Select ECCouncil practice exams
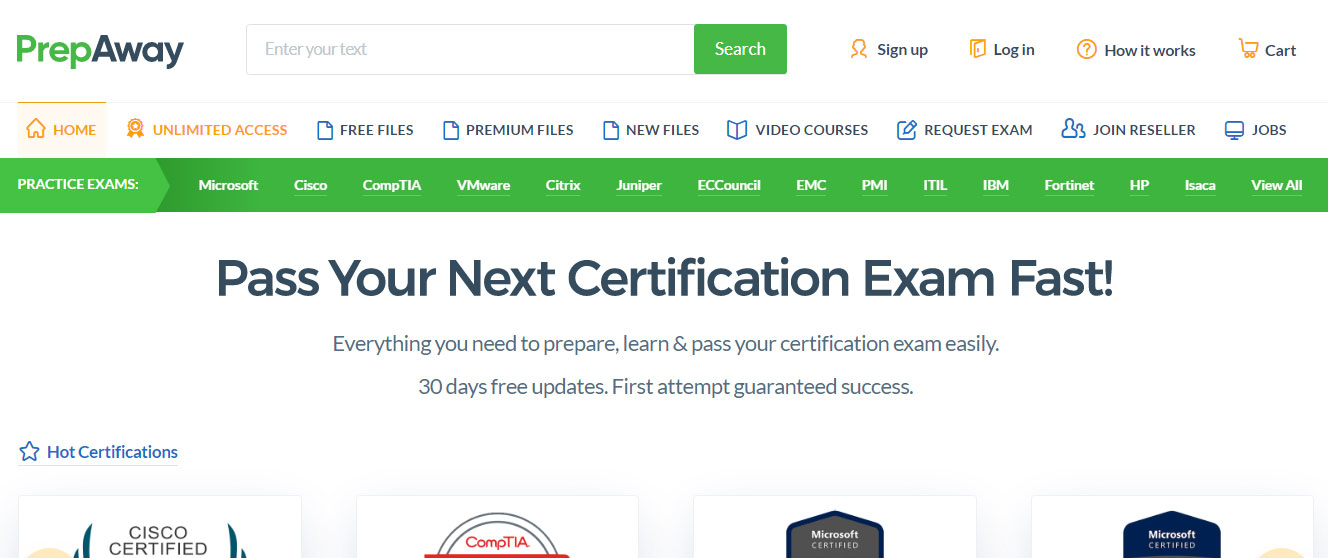 click(729, 185)
